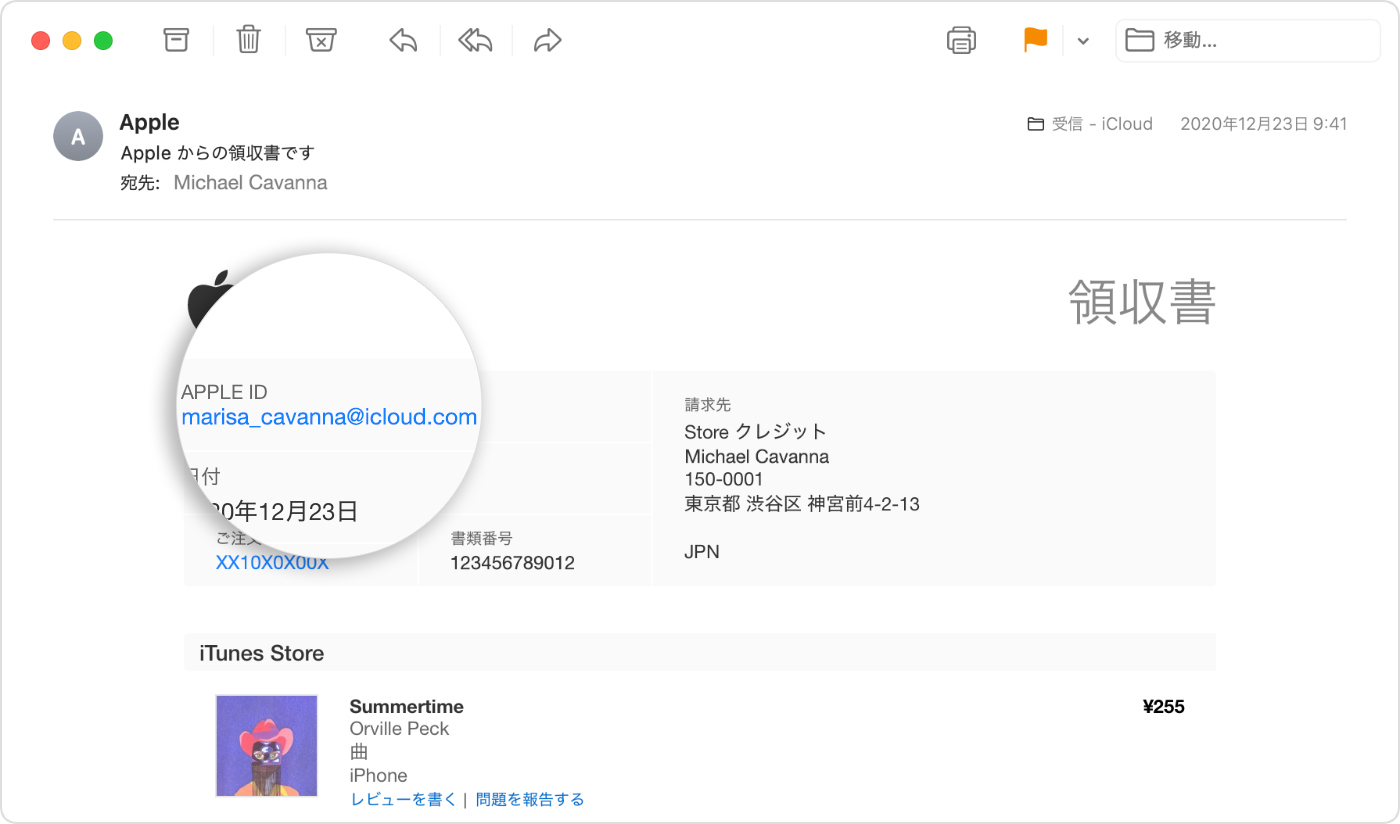
Task: Click the 受信 - iCloud mailbox label
Action: tap(1090, 124)
